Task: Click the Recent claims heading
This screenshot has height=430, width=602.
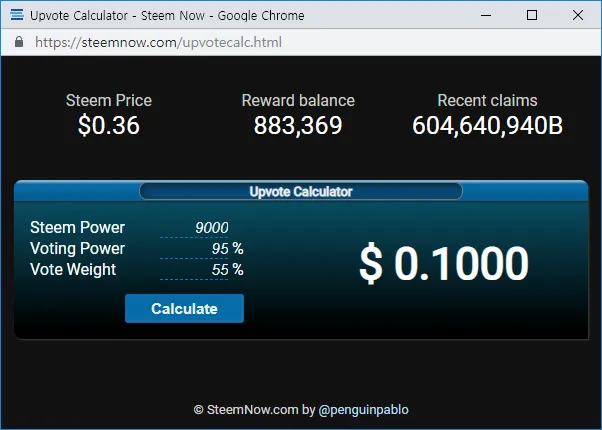Action: (488, 101)
